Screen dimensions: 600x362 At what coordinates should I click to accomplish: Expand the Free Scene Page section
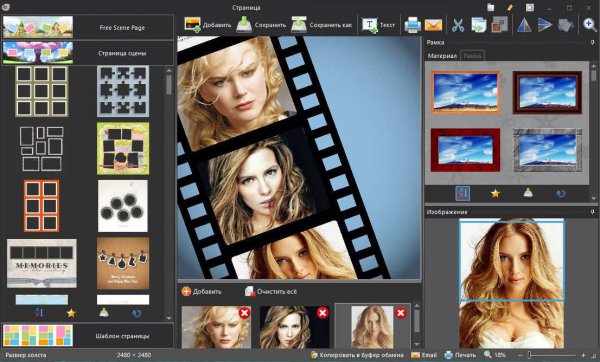(88, 27)
